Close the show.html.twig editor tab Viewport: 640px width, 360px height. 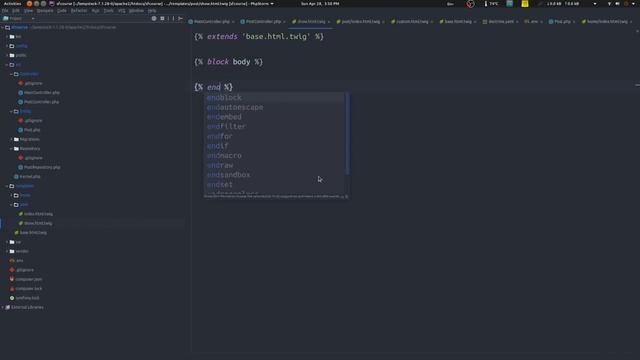coord(329,22)
